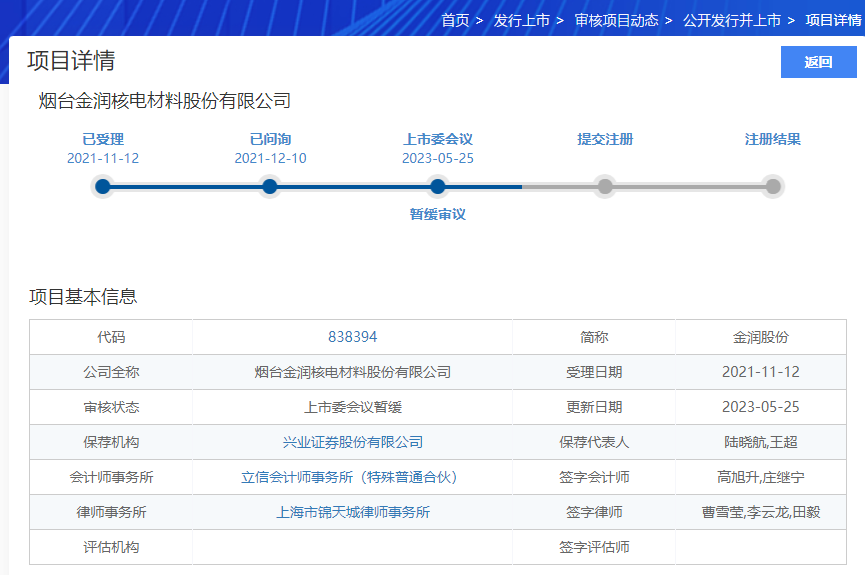
Task: Click the 注册结果 timeline node
Action: coord(772,186)
